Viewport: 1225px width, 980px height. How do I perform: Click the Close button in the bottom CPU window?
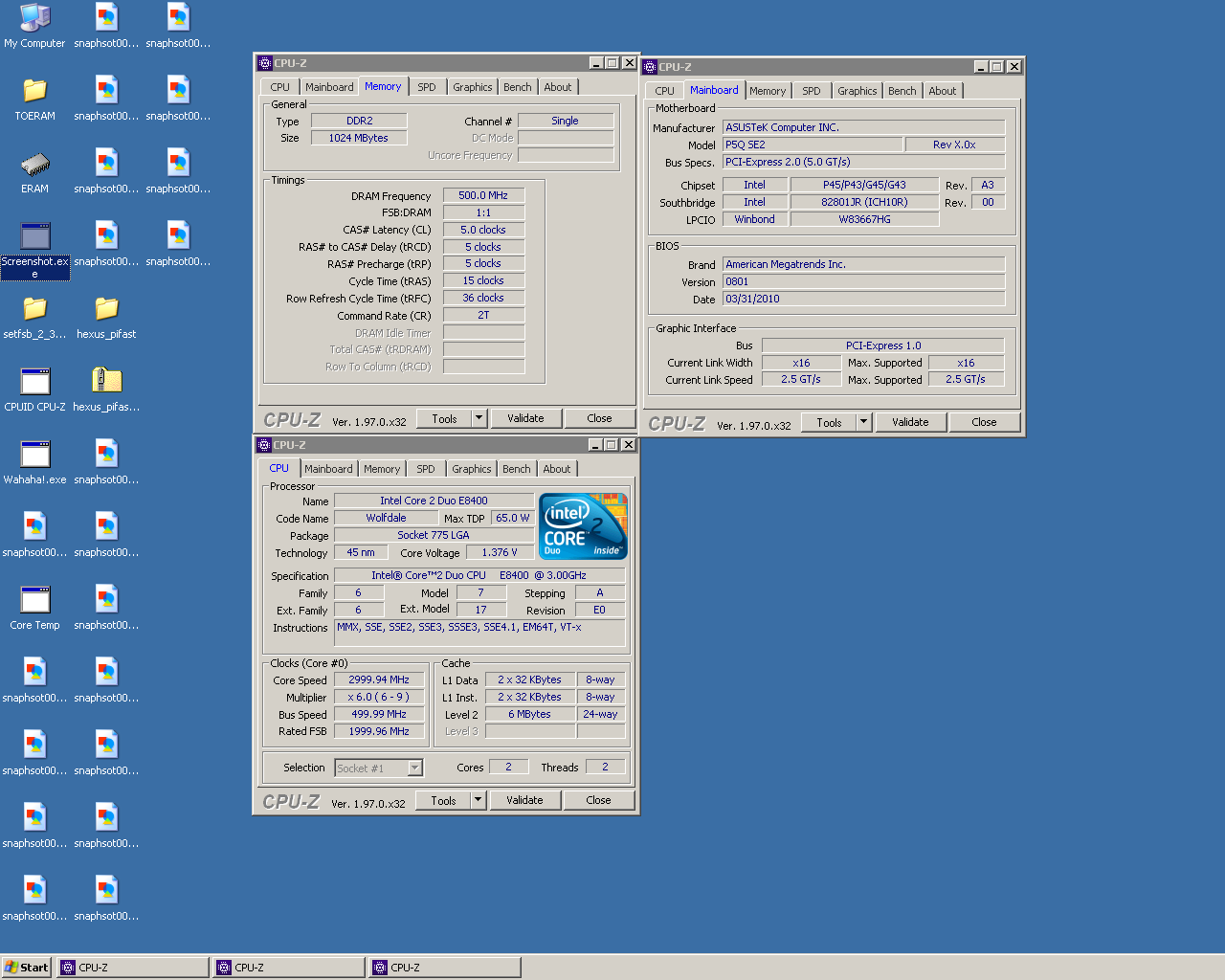pos(599,800)
